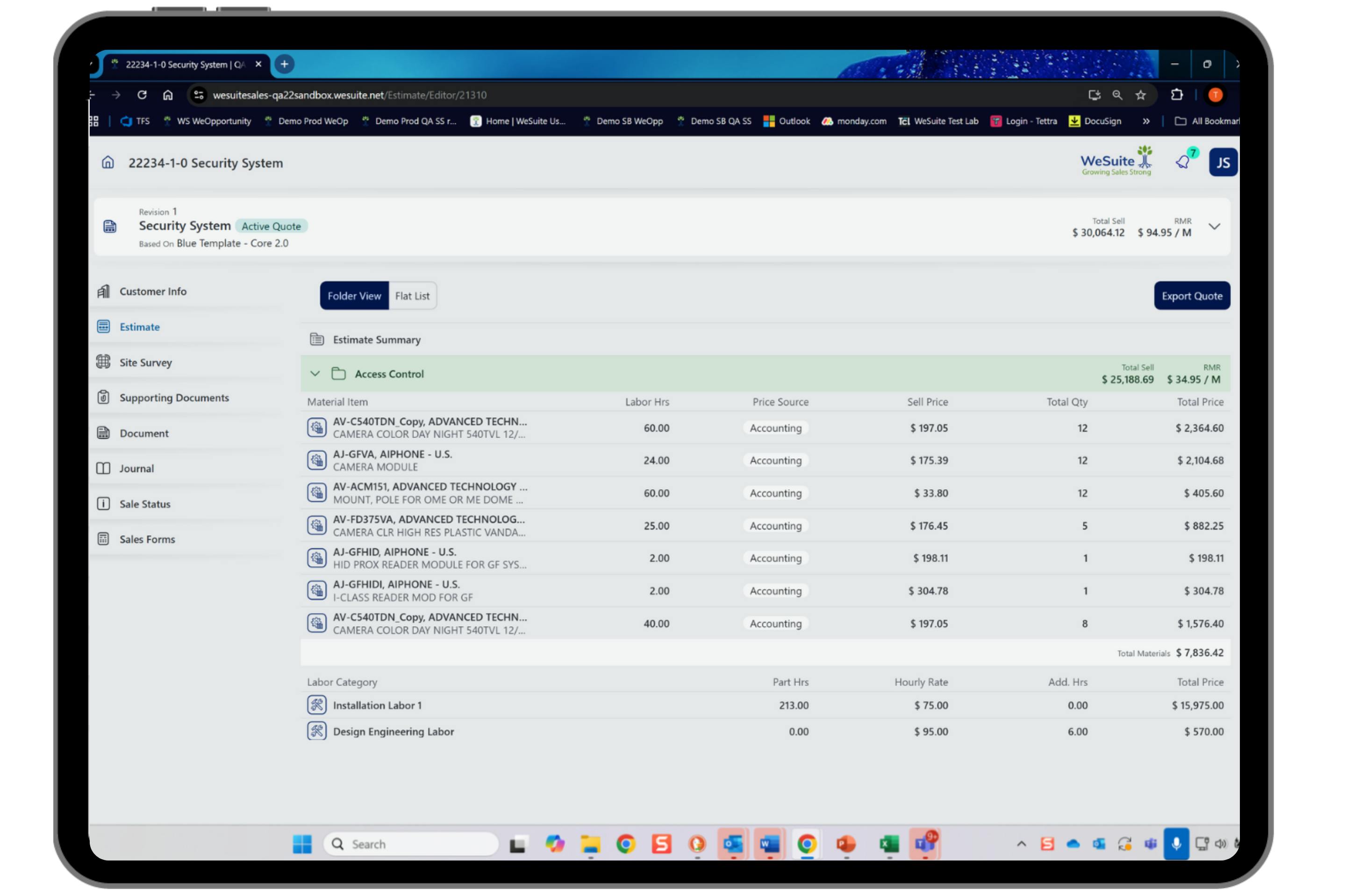The image size is (1345, 896).
Task: Click the Access Control folder icon
Action: 338,374
